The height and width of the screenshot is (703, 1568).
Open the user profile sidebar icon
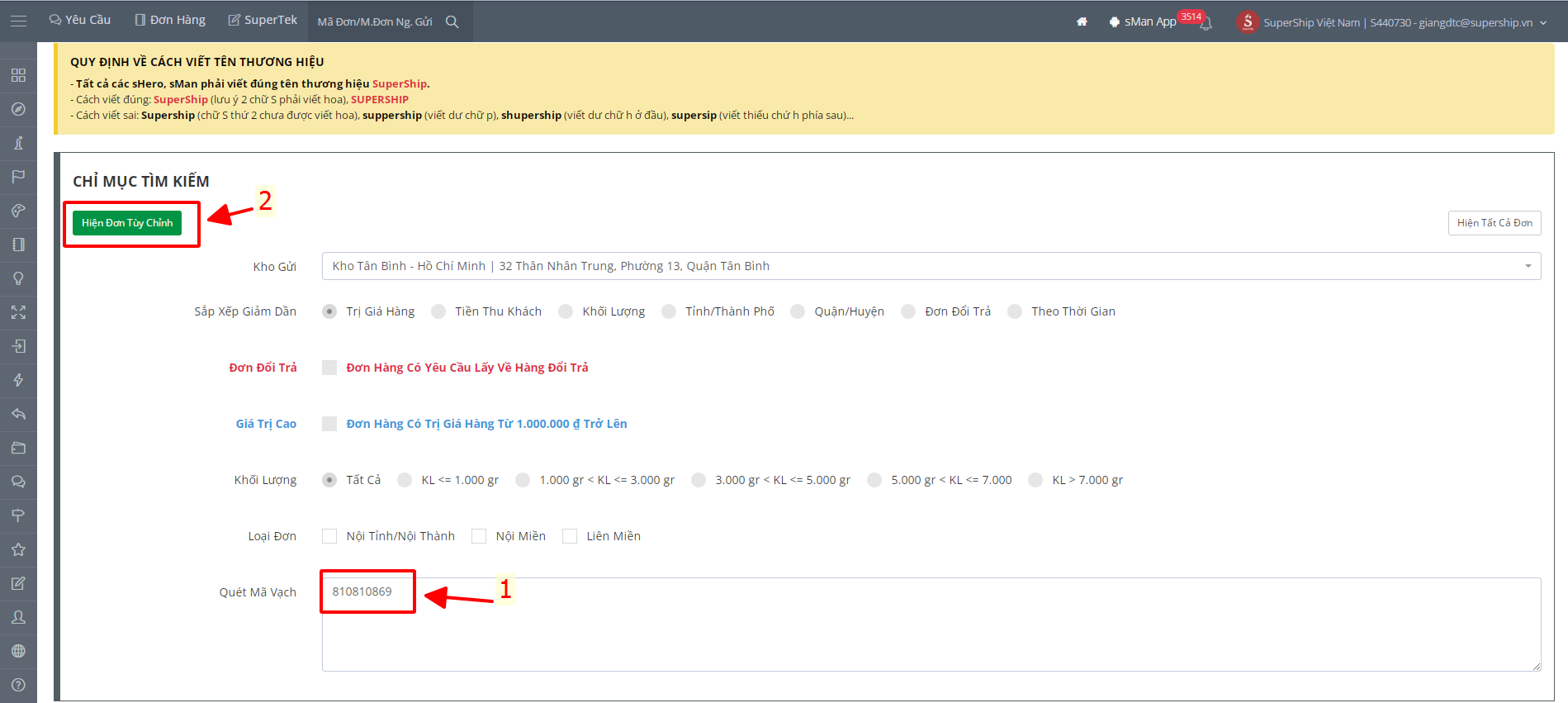click(18, 617)
